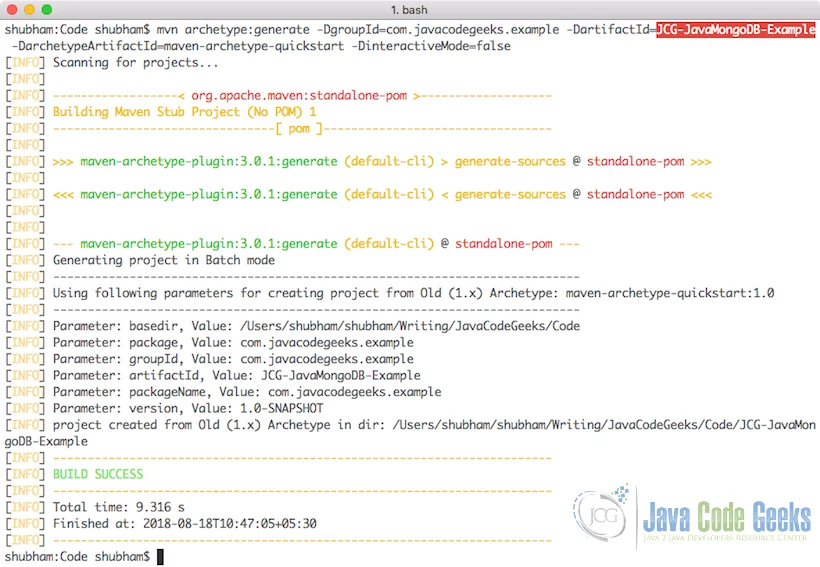This screenshot has height=567, width=820.
Task: Click green 'BUILD SUCCESS' text
Action: point(98,474)
